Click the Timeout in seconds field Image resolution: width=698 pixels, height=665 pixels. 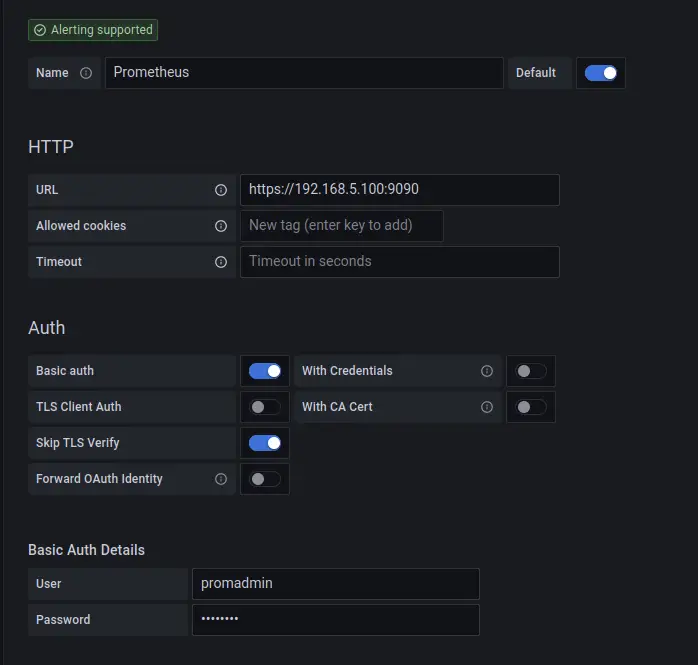tap(400, 262)
